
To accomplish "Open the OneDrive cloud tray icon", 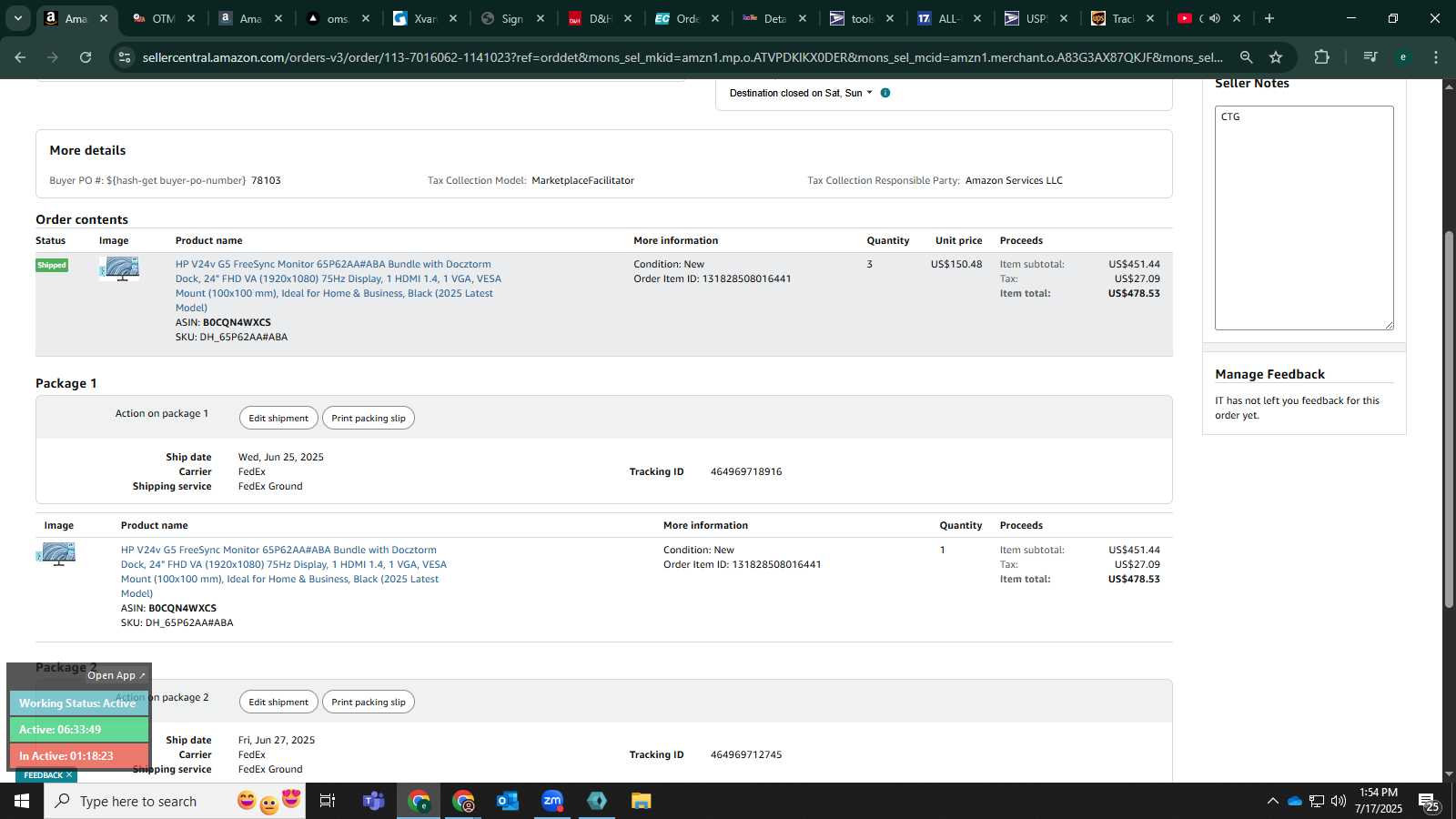I will 1294,801.
